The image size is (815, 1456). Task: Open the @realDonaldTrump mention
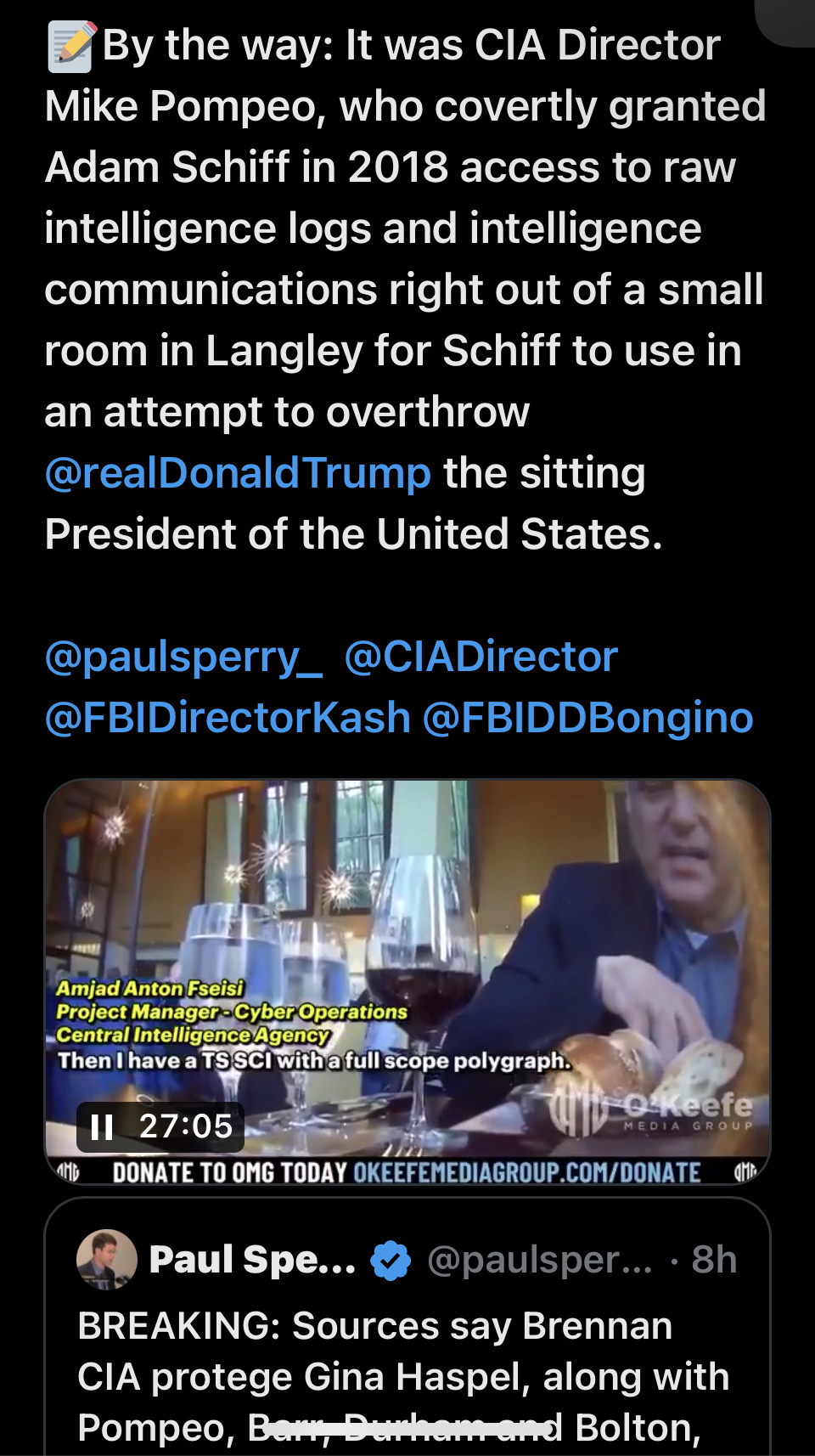238,472
